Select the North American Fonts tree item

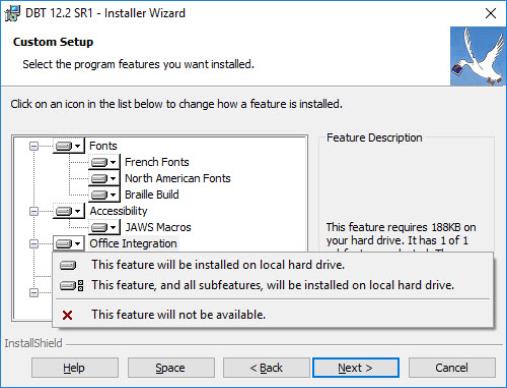(178, 178)
